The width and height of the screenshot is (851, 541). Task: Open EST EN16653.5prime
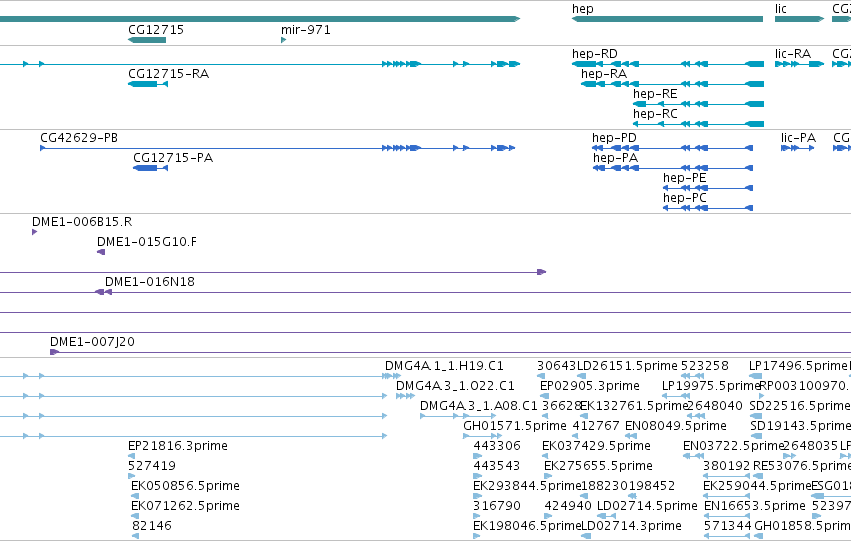point(754,506)
